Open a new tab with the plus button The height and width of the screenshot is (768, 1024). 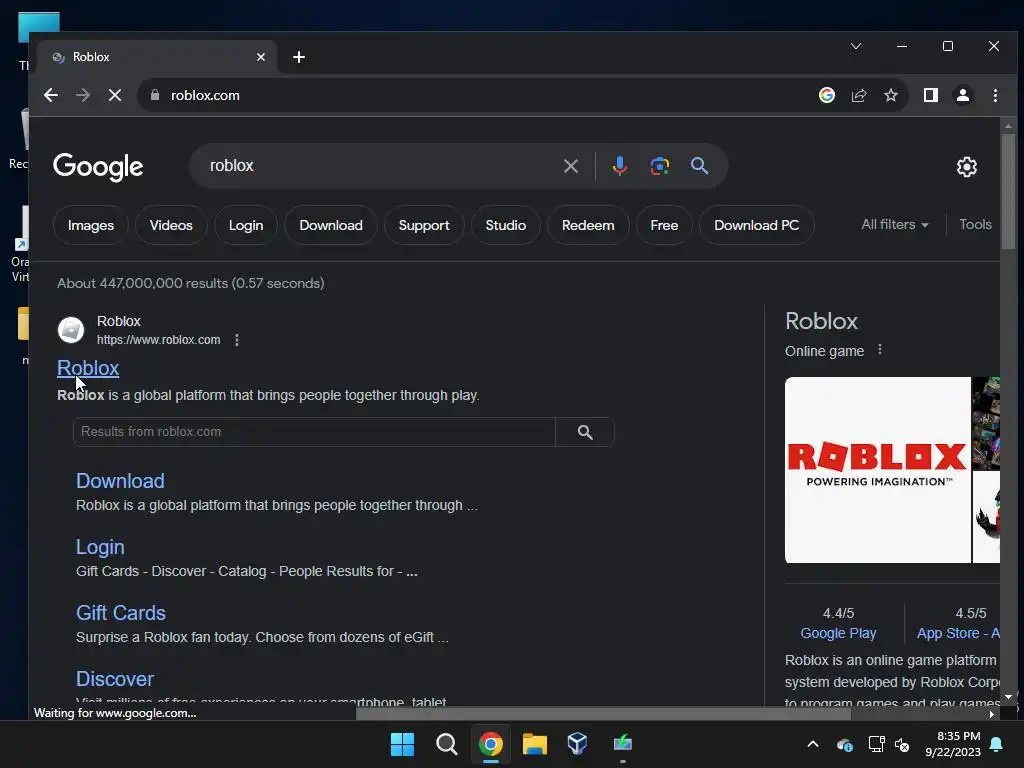(x=299, y=57)
